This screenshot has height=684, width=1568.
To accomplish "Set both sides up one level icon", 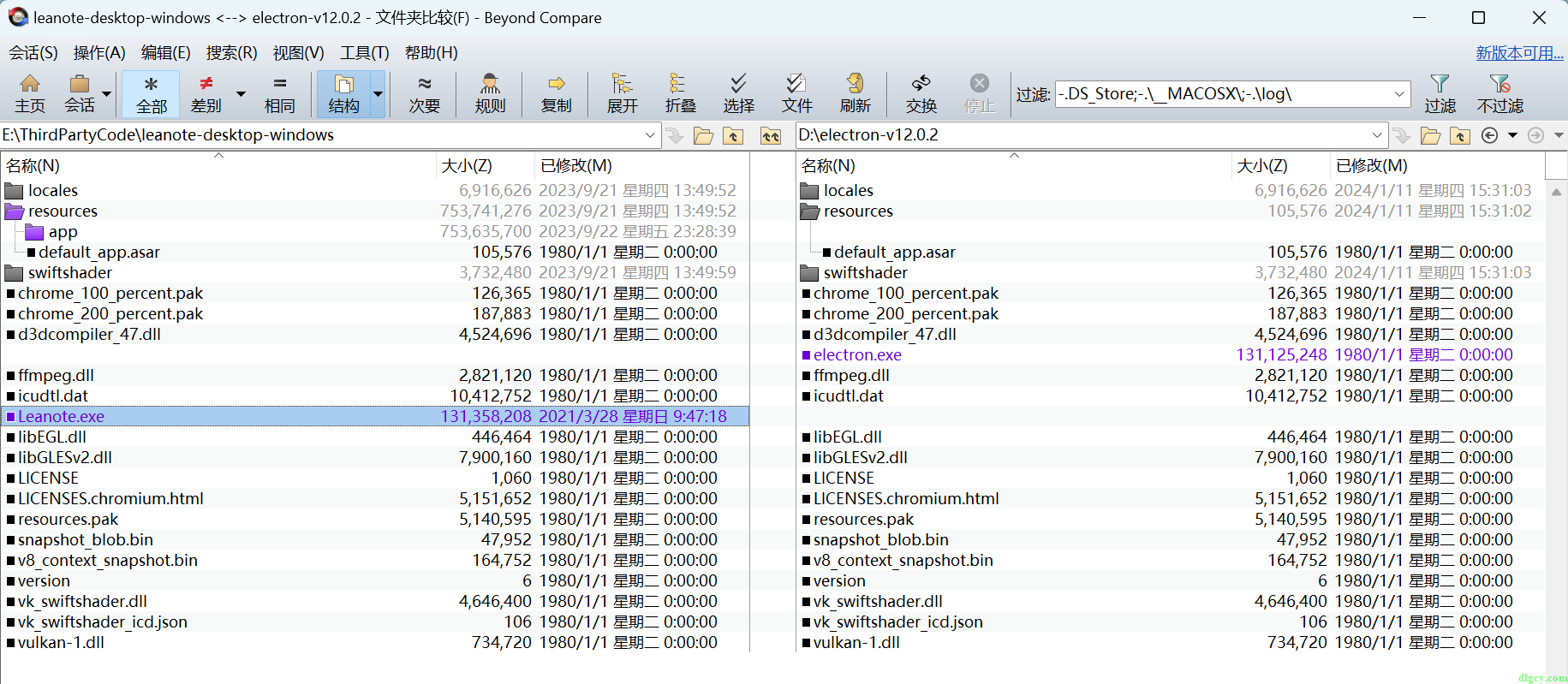I will click(771, 136).
